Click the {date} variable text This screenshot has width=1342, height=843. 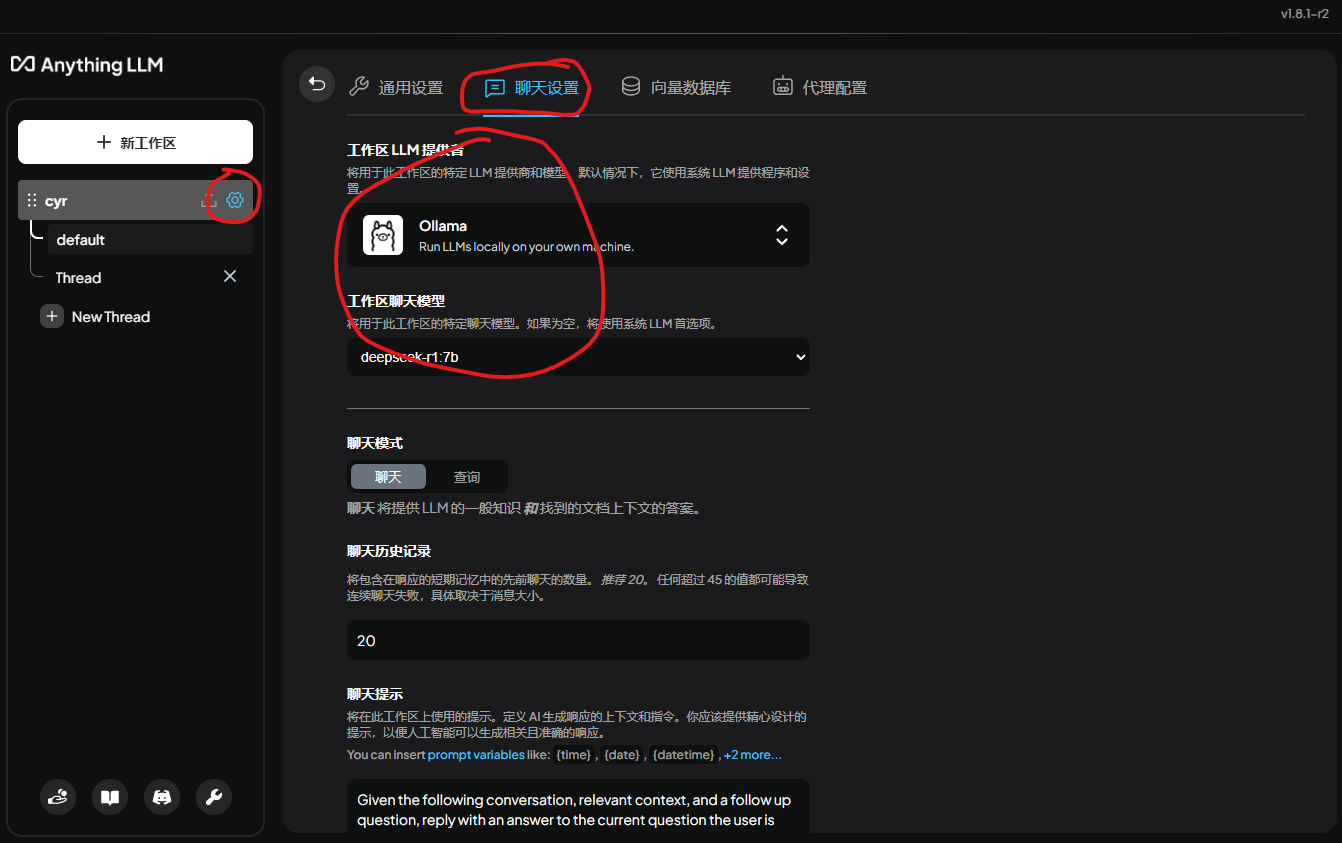coord(622,755)
